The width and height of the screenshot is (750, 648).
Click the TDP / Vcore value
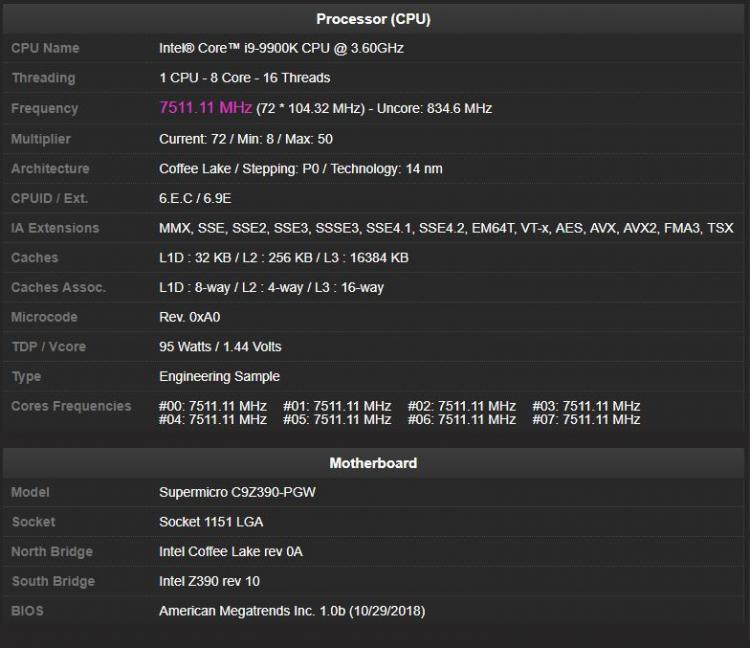pyautogui.click(x=220, y=347)
